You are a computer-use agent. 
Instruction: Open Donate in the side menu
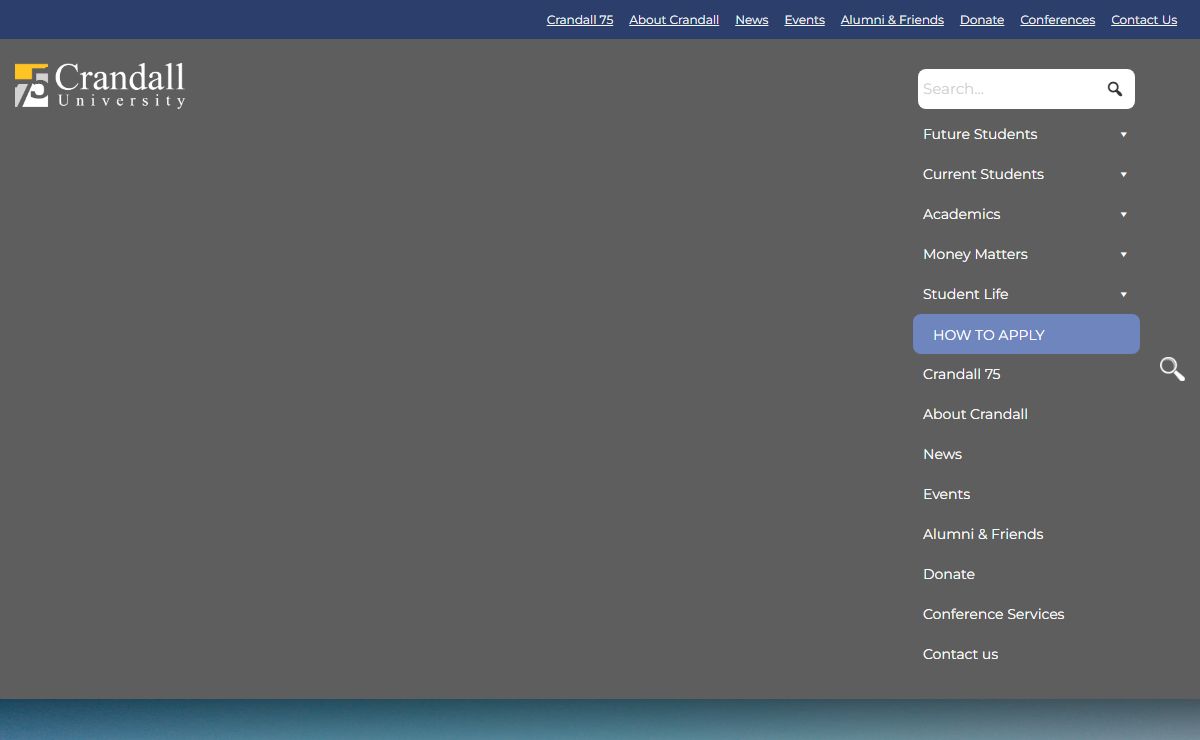tap(948, 574)
